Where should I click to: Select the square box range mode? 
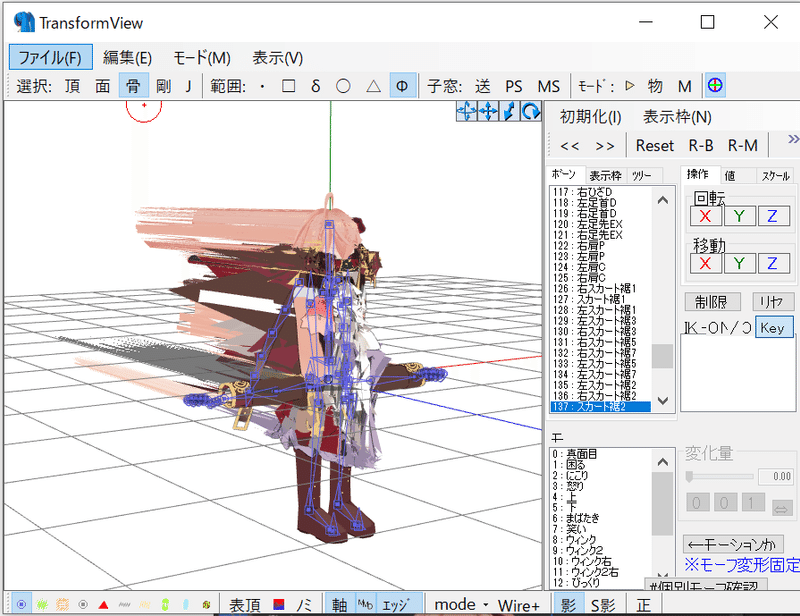288,86
